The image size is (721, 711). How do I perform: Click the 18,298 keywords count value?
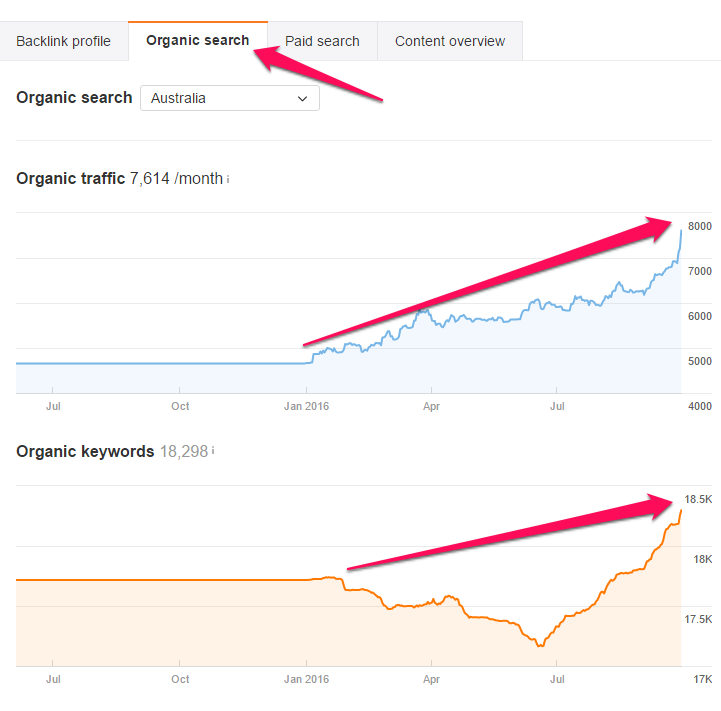pyautogui.click(x=183, y=452)
